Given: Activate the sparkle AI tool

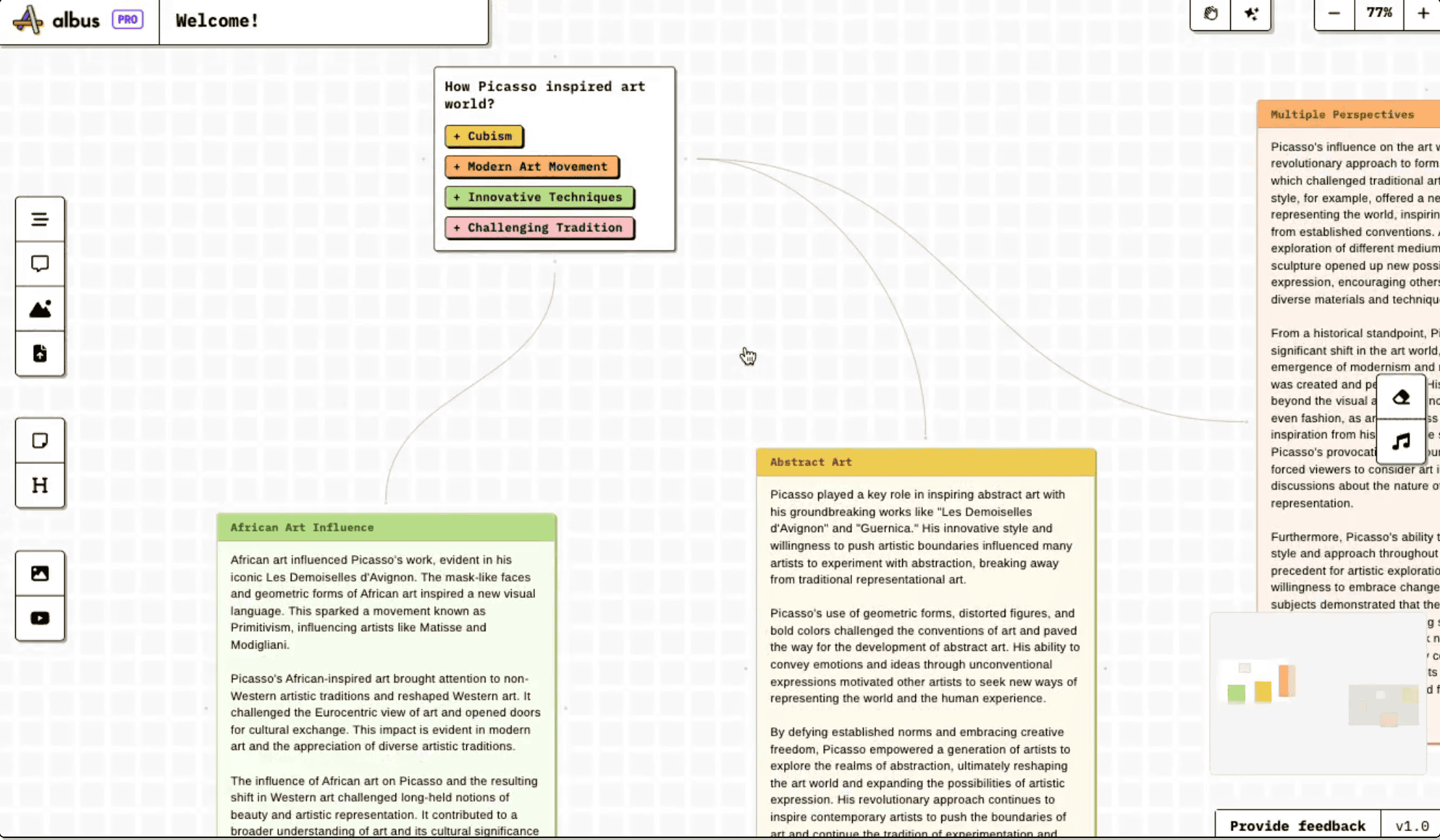Looking at the screenshot, I should pos(1251,14).
